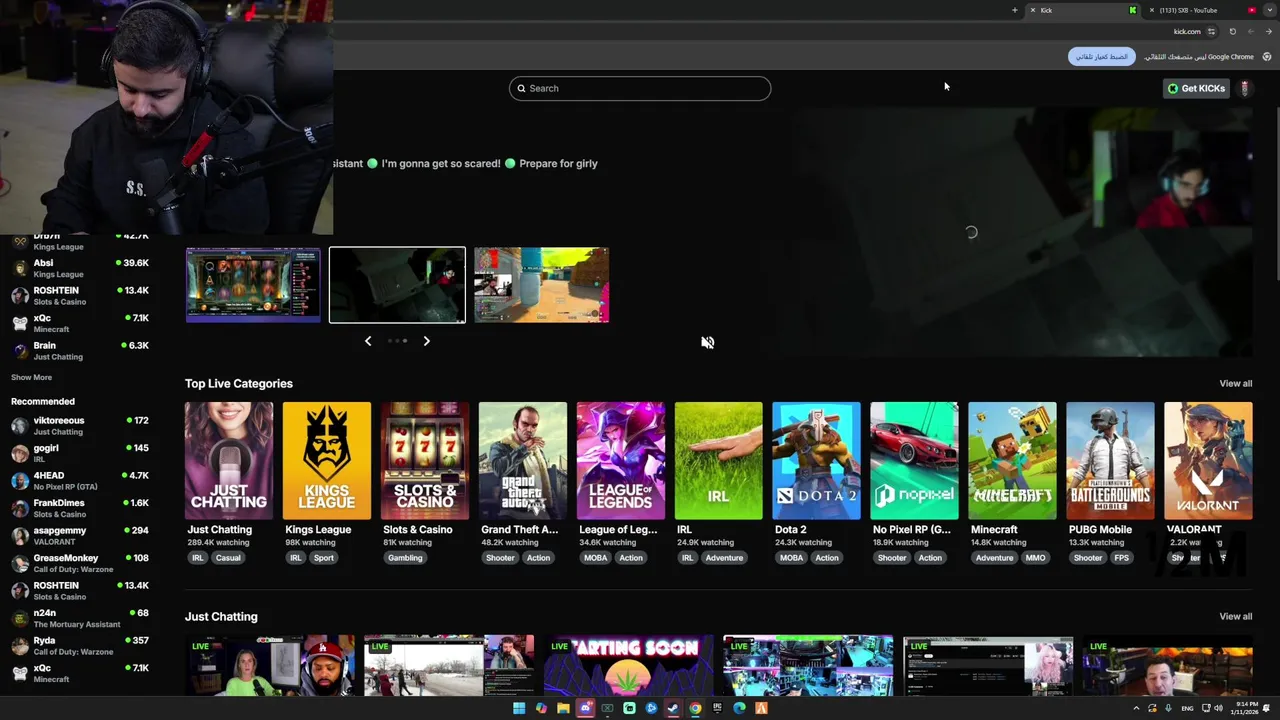Click View all for Just Chatting section

1235,617
